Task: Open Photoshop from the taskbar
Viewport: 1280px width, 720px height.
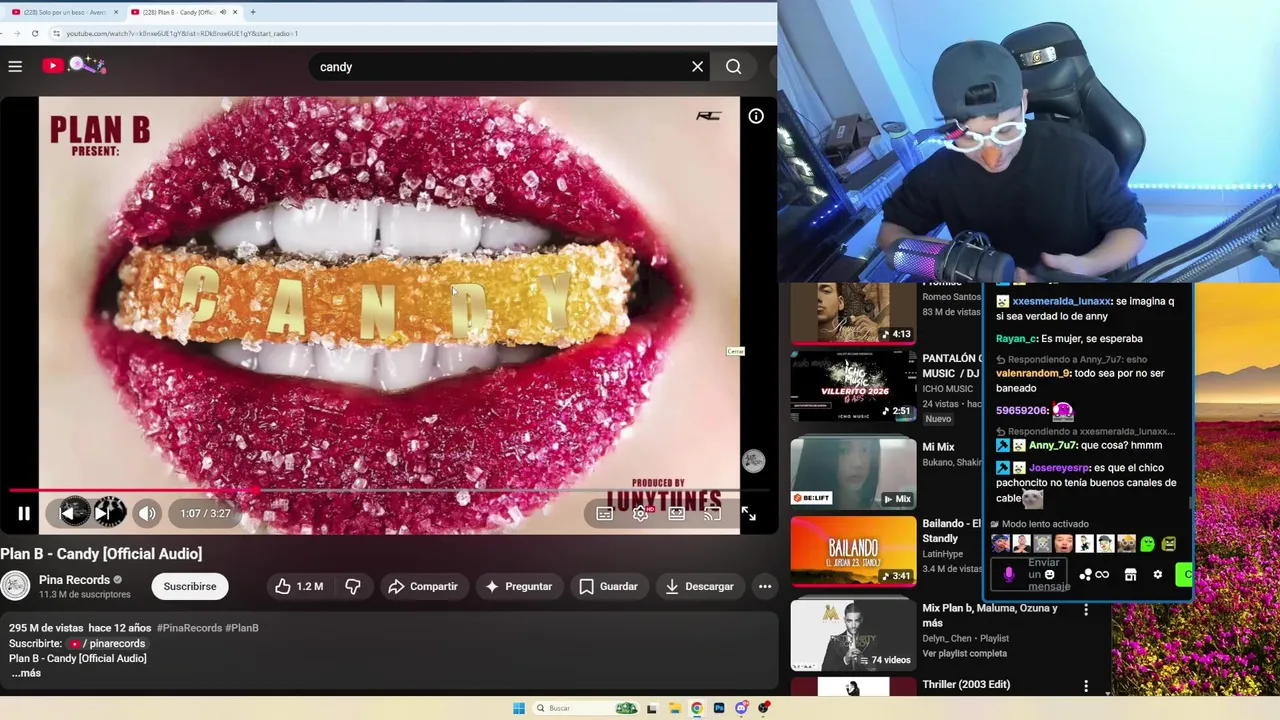Action: pyautogui.click(x=719, y=708)
